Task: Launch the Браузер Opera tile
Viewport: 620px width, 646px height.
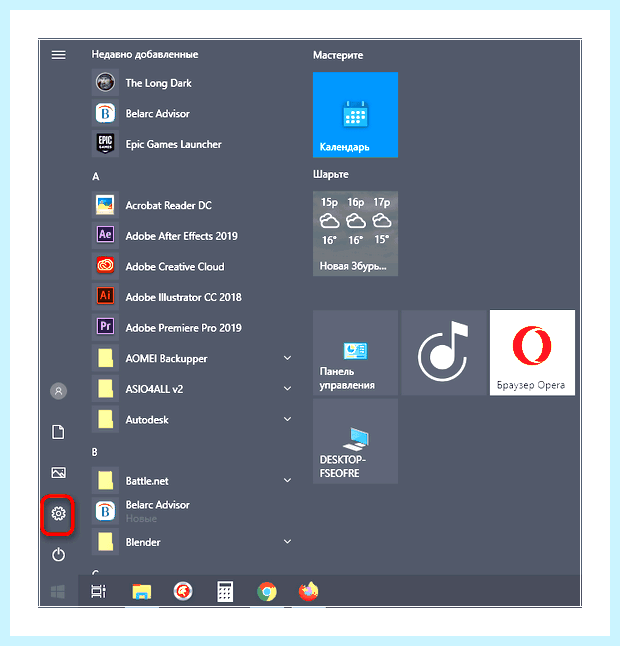Action: pos(532,353)
